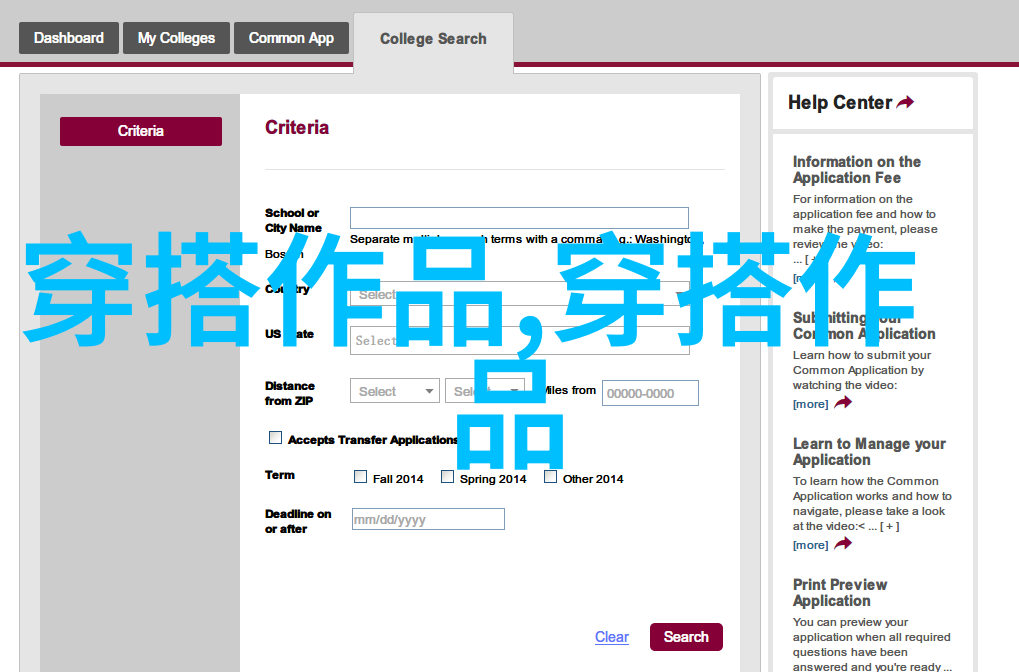Go to the Common App tab
The height and width of the screenshot is (672, 1019).
point(291,38)
